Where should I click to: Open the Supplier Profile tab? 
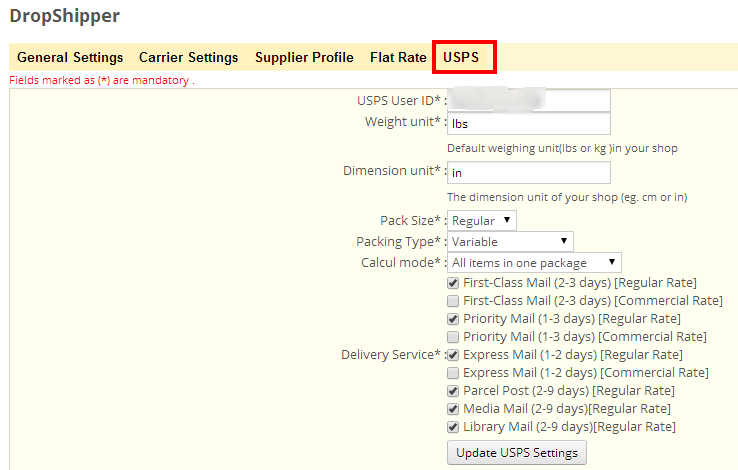pyautogui.click(x=304, y=57)
